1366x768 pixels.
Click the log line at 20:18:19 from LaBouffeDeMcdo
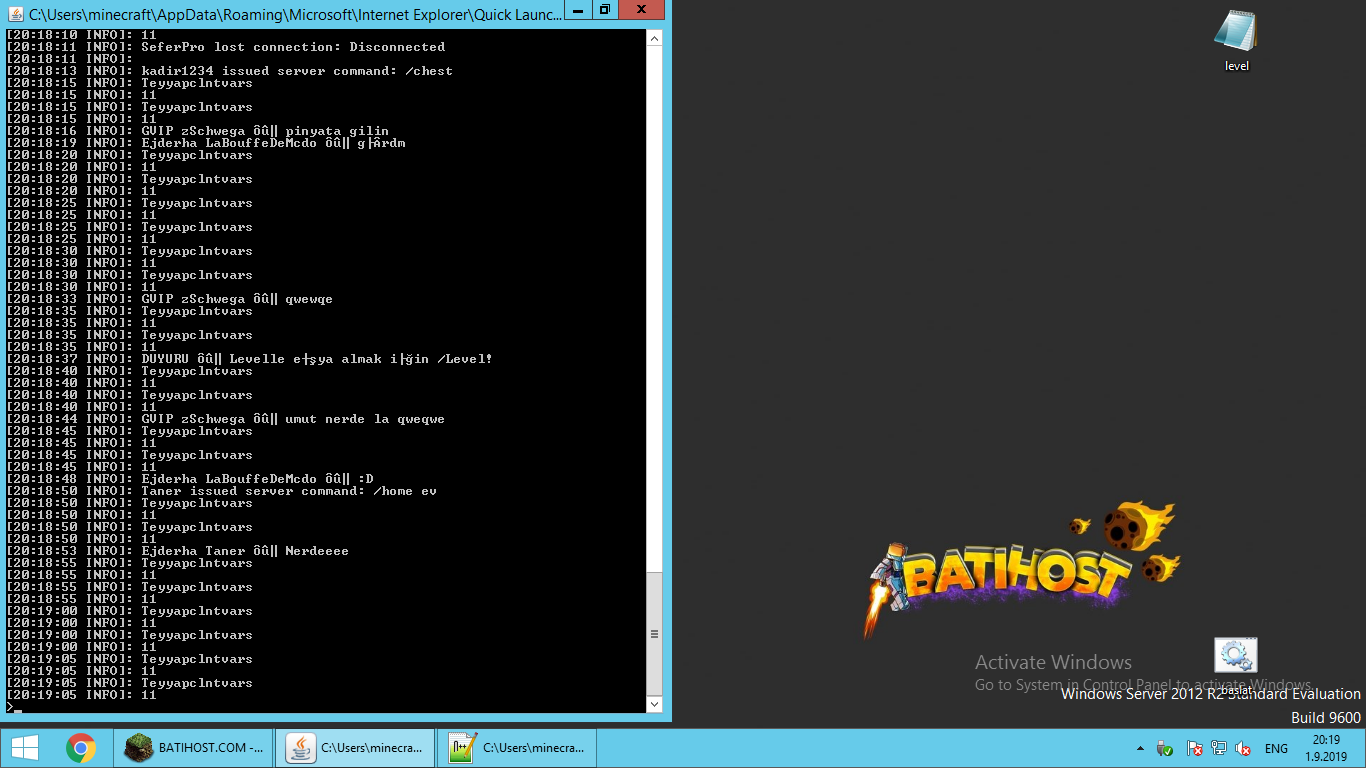click(x=206, y=143)
